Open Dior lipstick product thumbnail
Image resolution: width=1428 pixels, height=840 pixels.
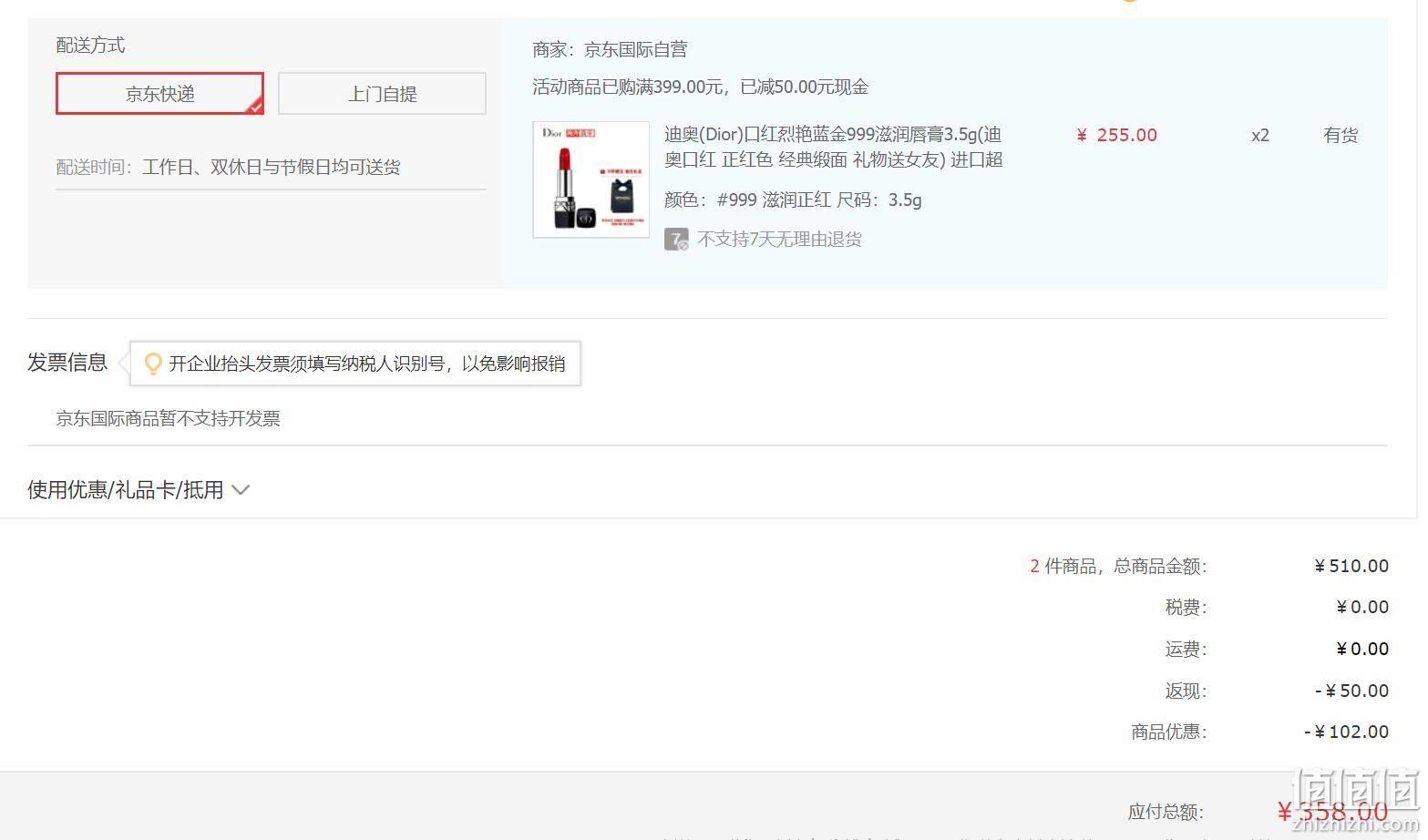(591, 179)
